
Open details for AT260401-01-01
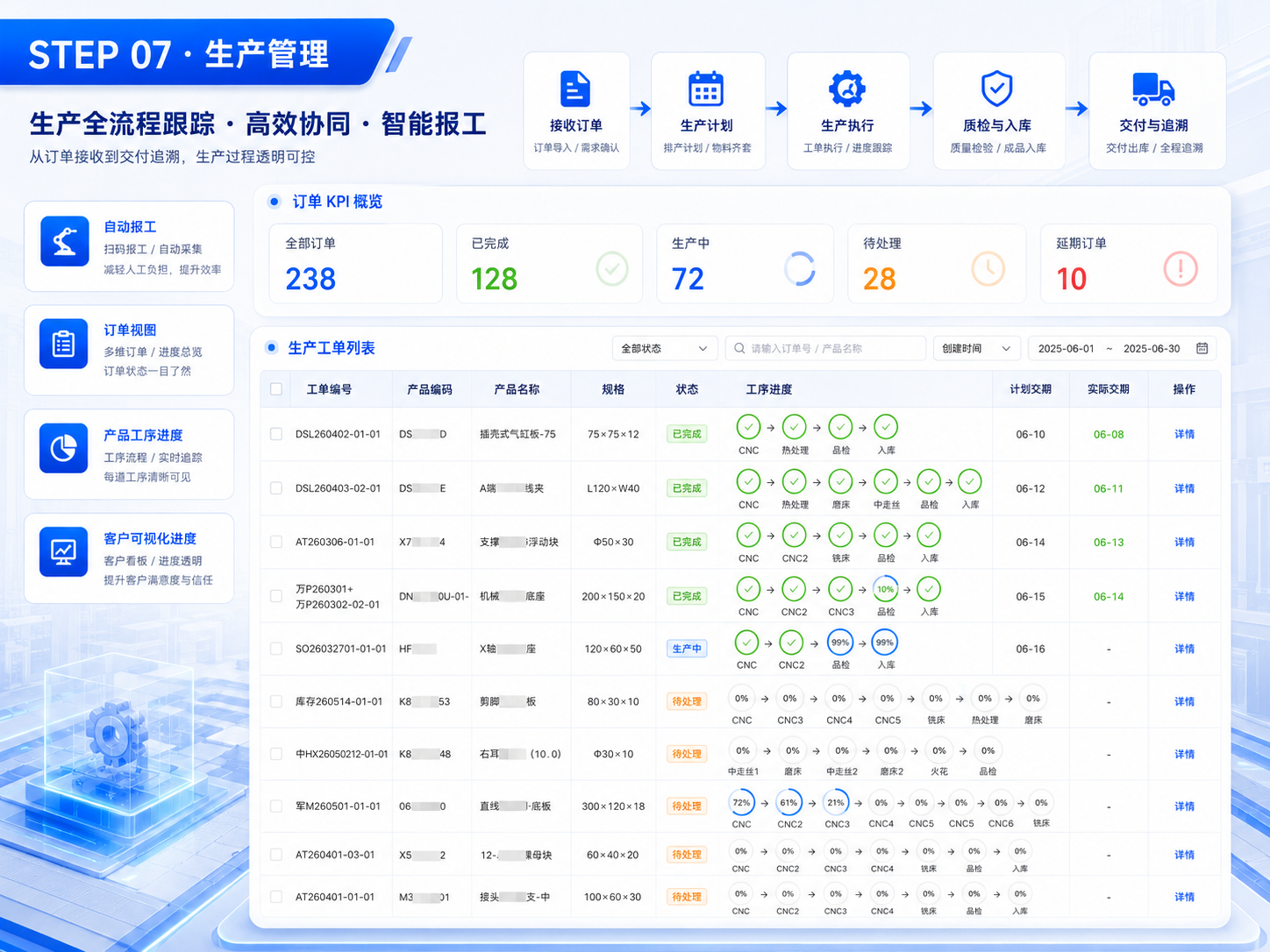point(1184,897)
